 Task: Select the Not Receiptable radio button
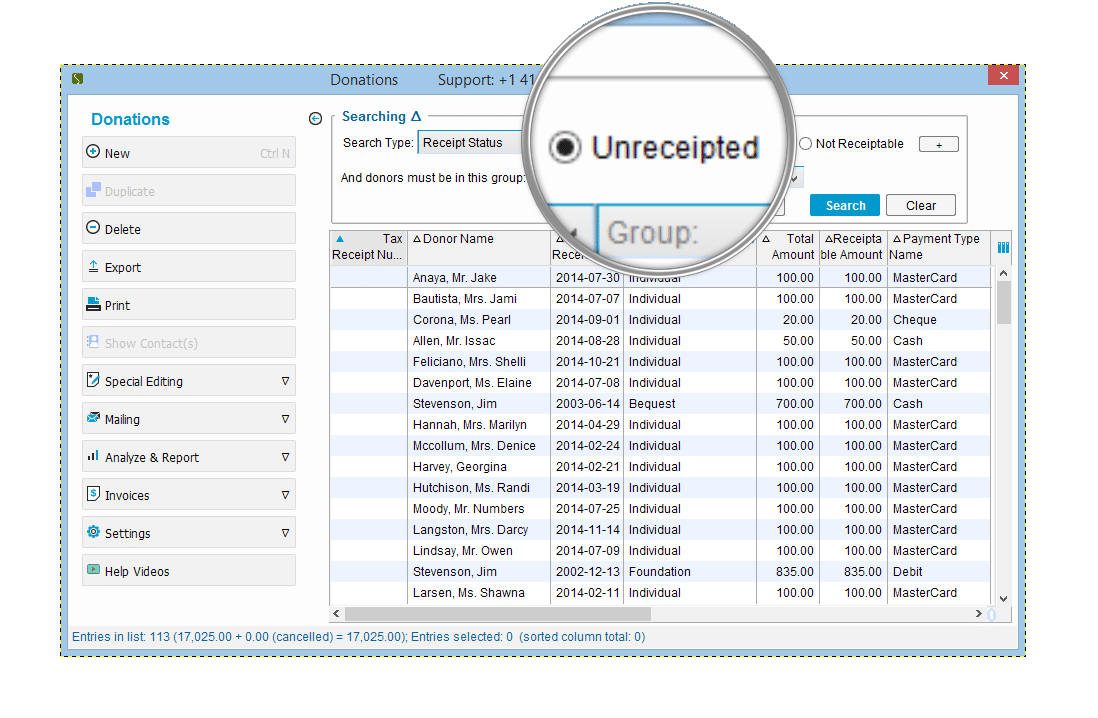pyautogui.click(x=805, y=144)
